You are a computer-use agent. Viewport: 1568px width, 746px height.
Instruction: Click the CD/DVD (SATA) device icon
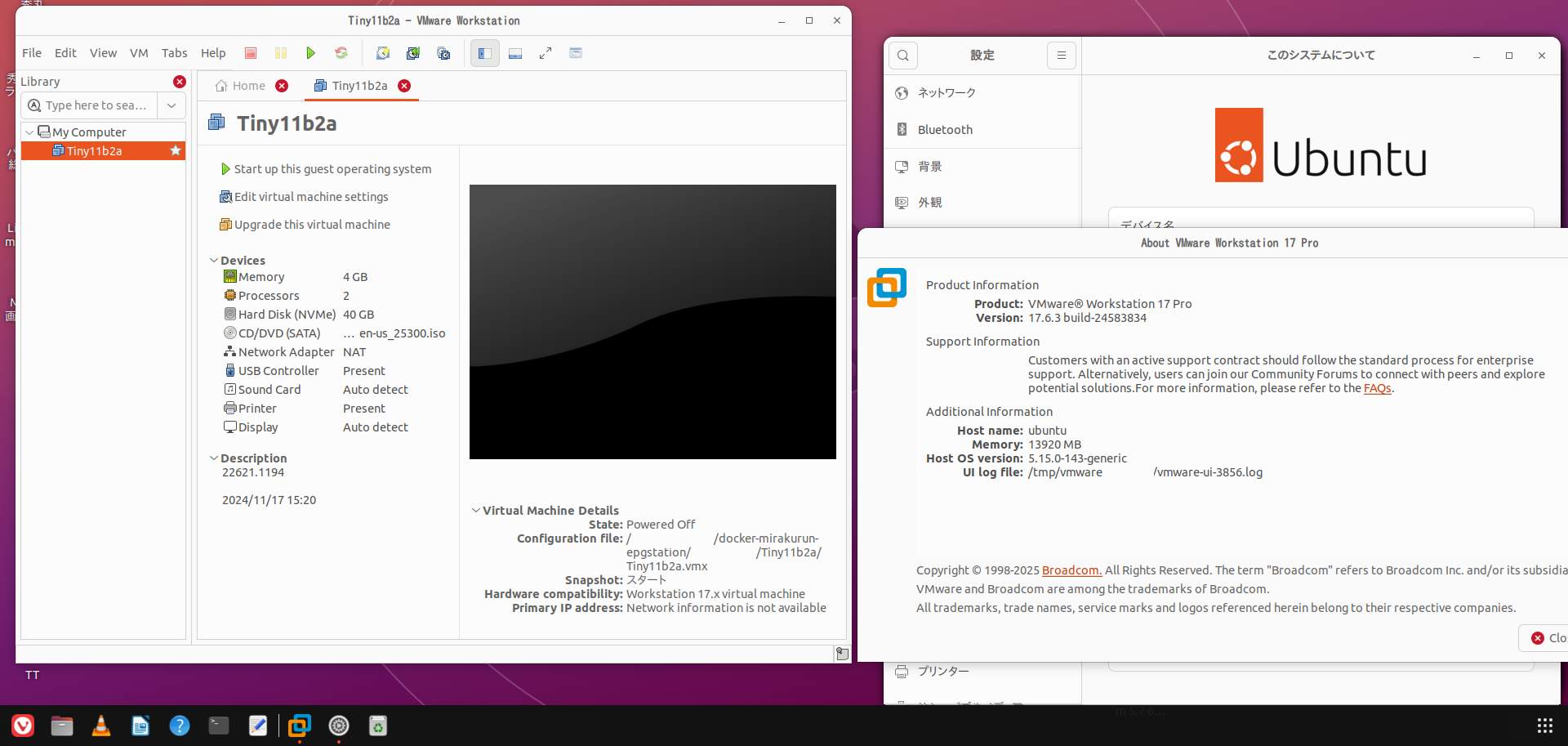[x=230, y=333]
